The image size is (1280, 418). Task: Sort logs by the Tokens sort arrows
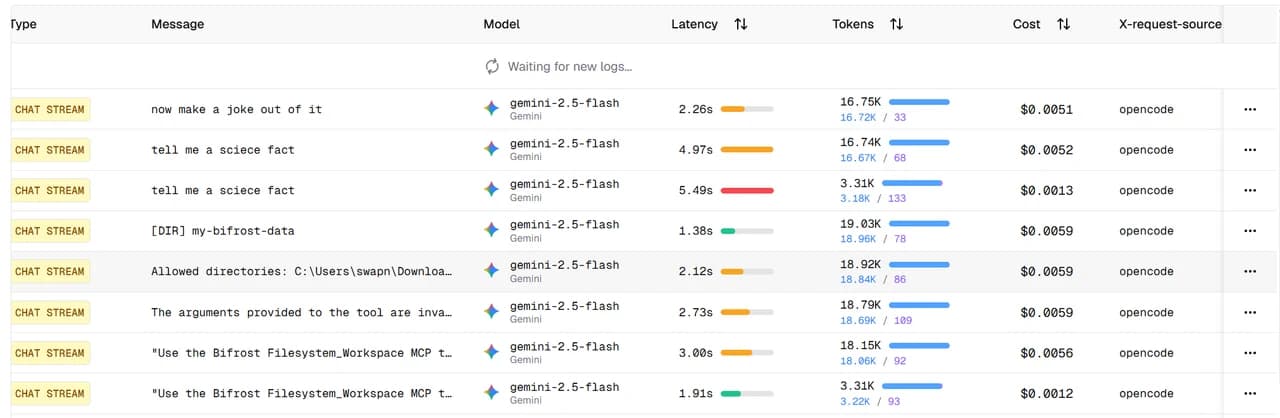pos(897,24)
